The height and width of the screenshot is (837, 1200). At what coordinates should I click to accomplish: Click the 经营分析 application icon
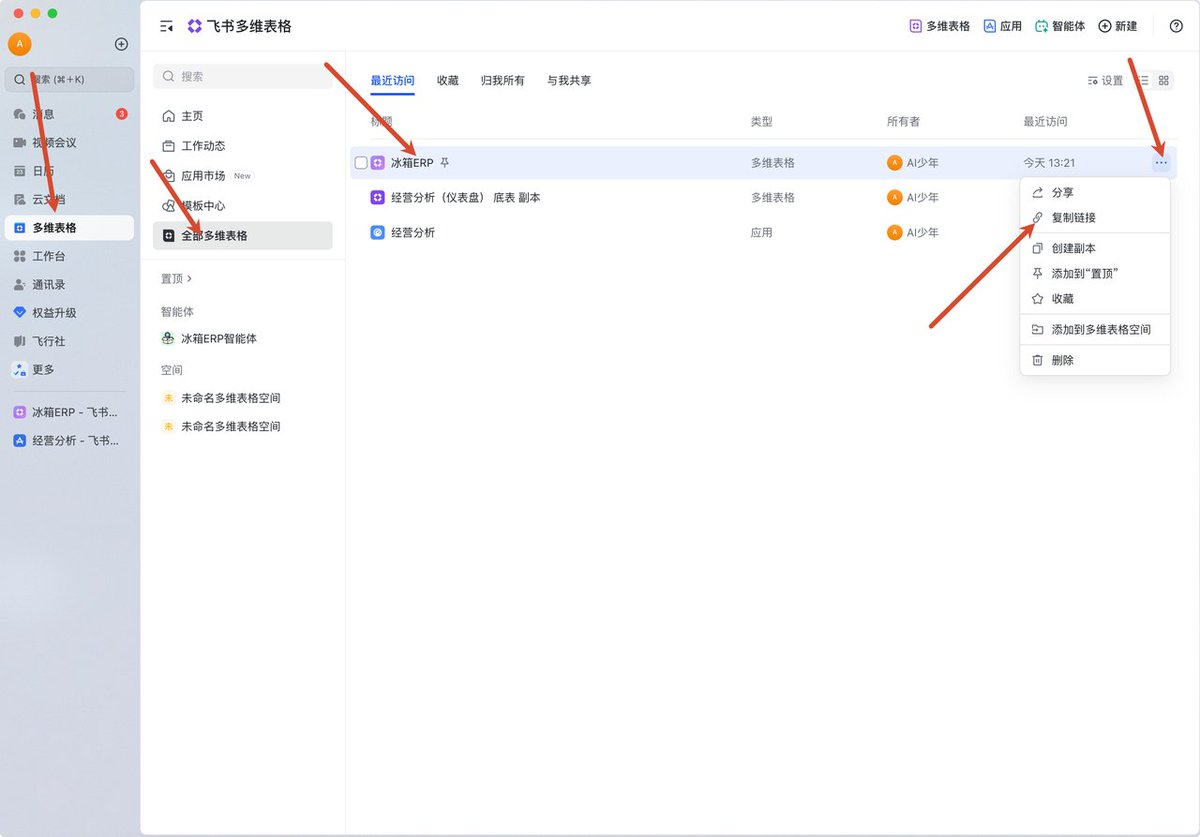tap(378, 232)
